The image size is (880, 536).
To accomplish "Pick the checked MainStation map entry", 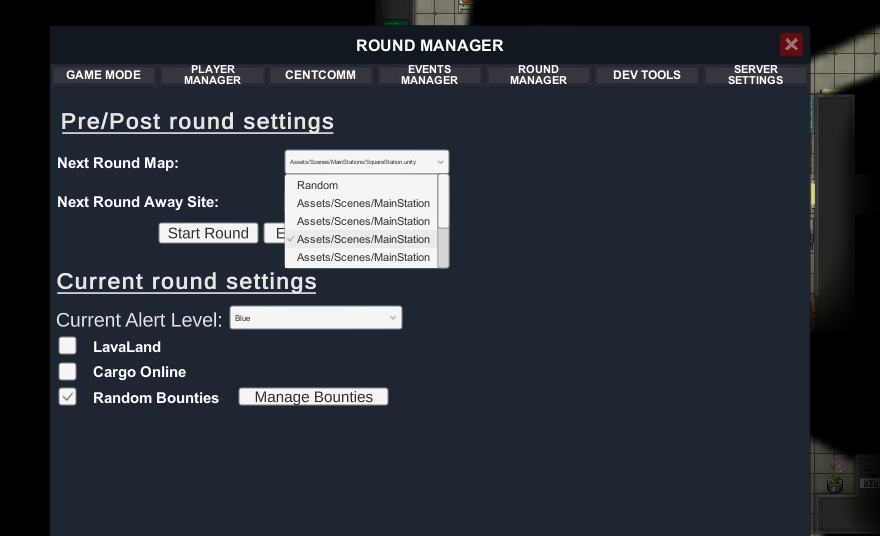I will click(x=361, y=239).
